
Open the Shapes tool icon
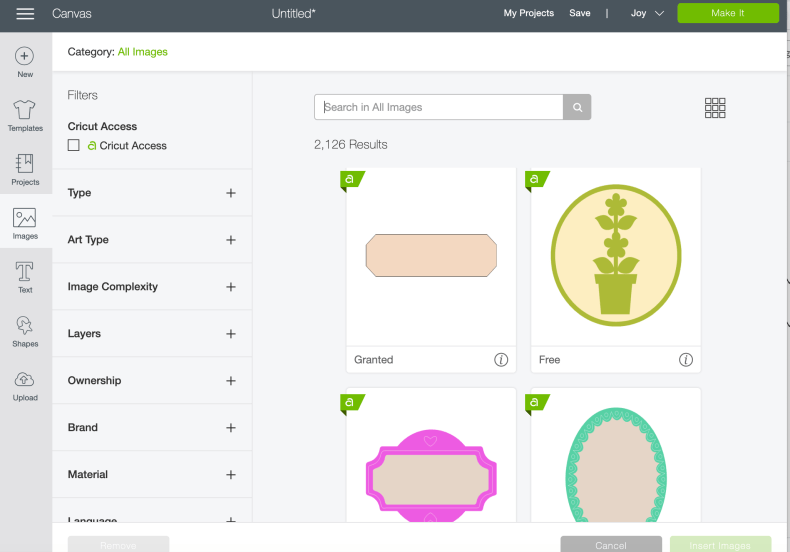tap(25, 325)
